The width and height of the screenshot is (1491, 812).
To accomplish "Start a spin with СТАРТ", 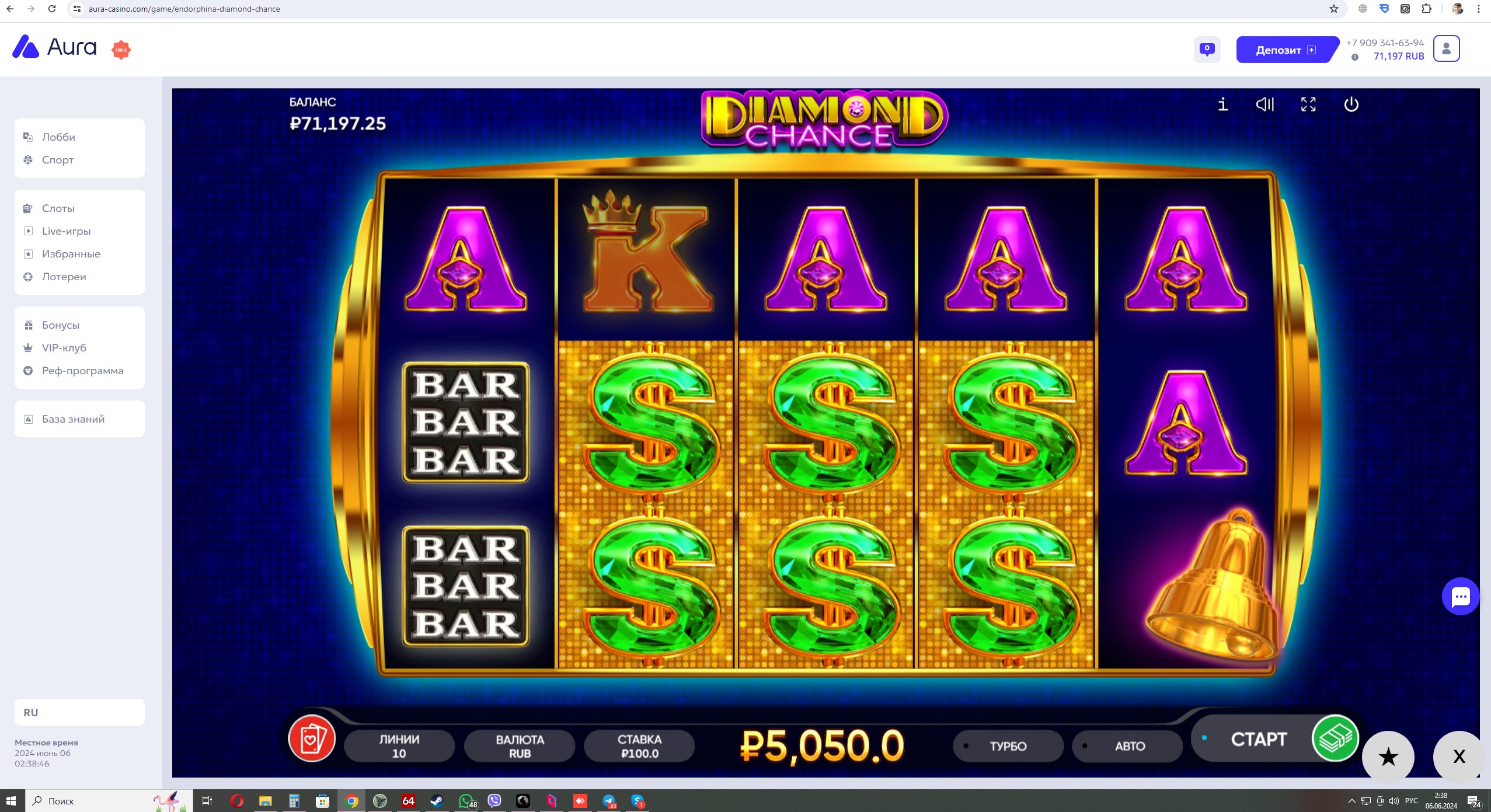I will (1259, 739).
